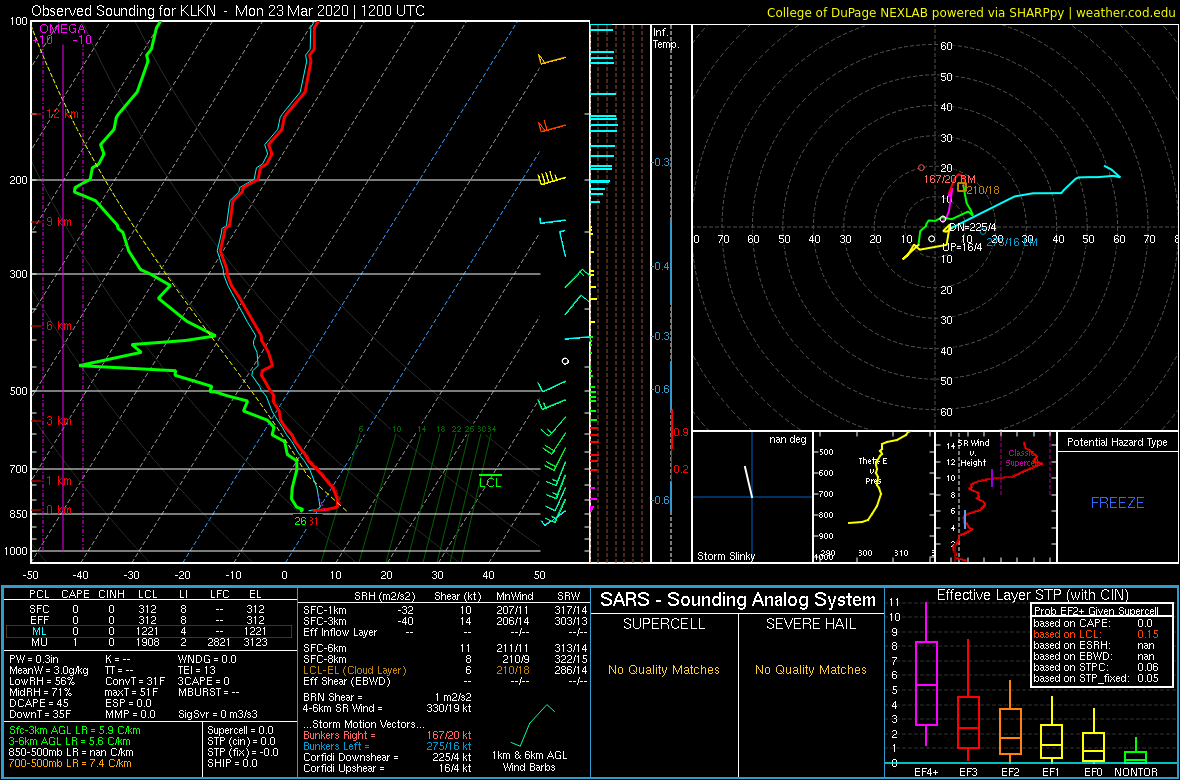Click the SARS - Sounding Analog System heading
1180x780 pixels.
tap(738, 600)
